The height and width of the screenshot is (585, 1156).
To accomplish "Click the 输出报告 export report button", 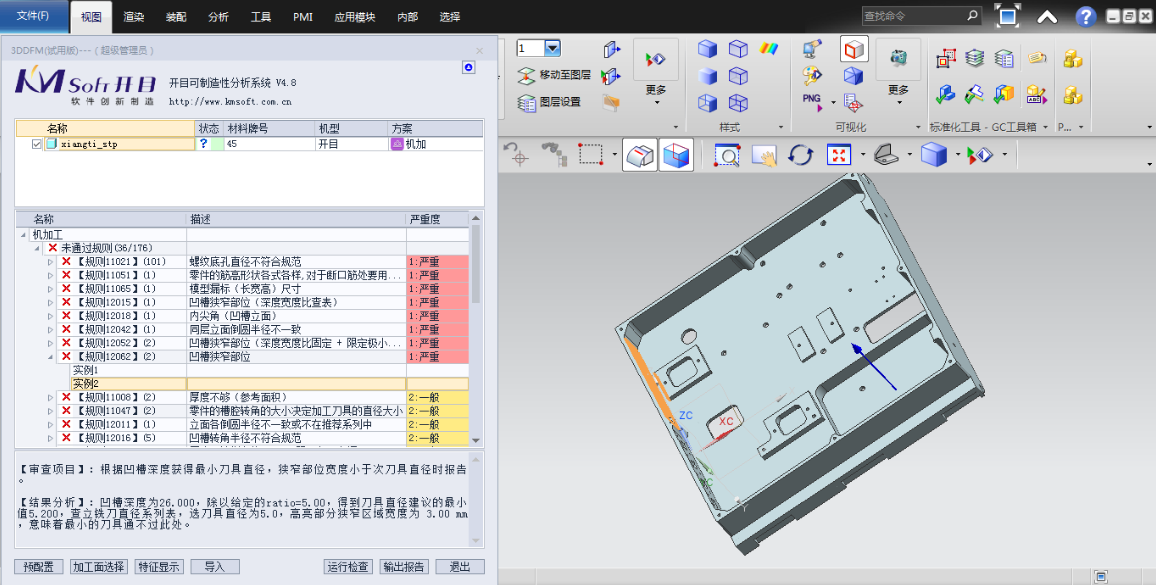I will 404,567.
